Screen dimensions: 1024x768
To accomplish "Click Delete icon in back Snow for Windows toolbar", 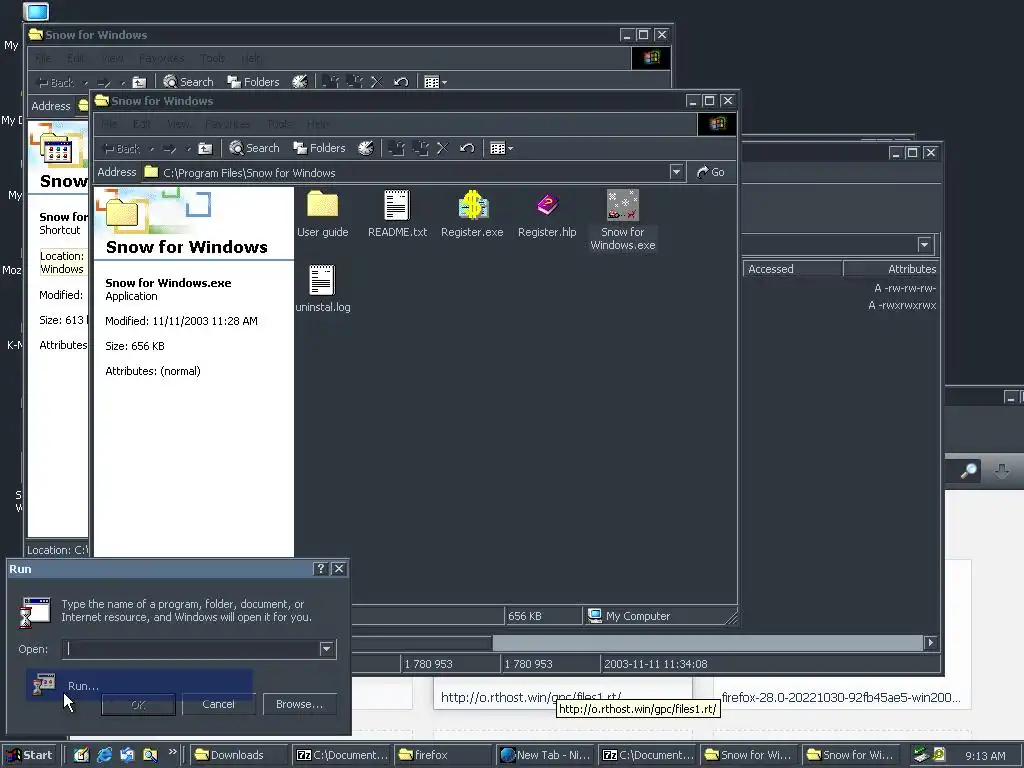I will [376, 82].
